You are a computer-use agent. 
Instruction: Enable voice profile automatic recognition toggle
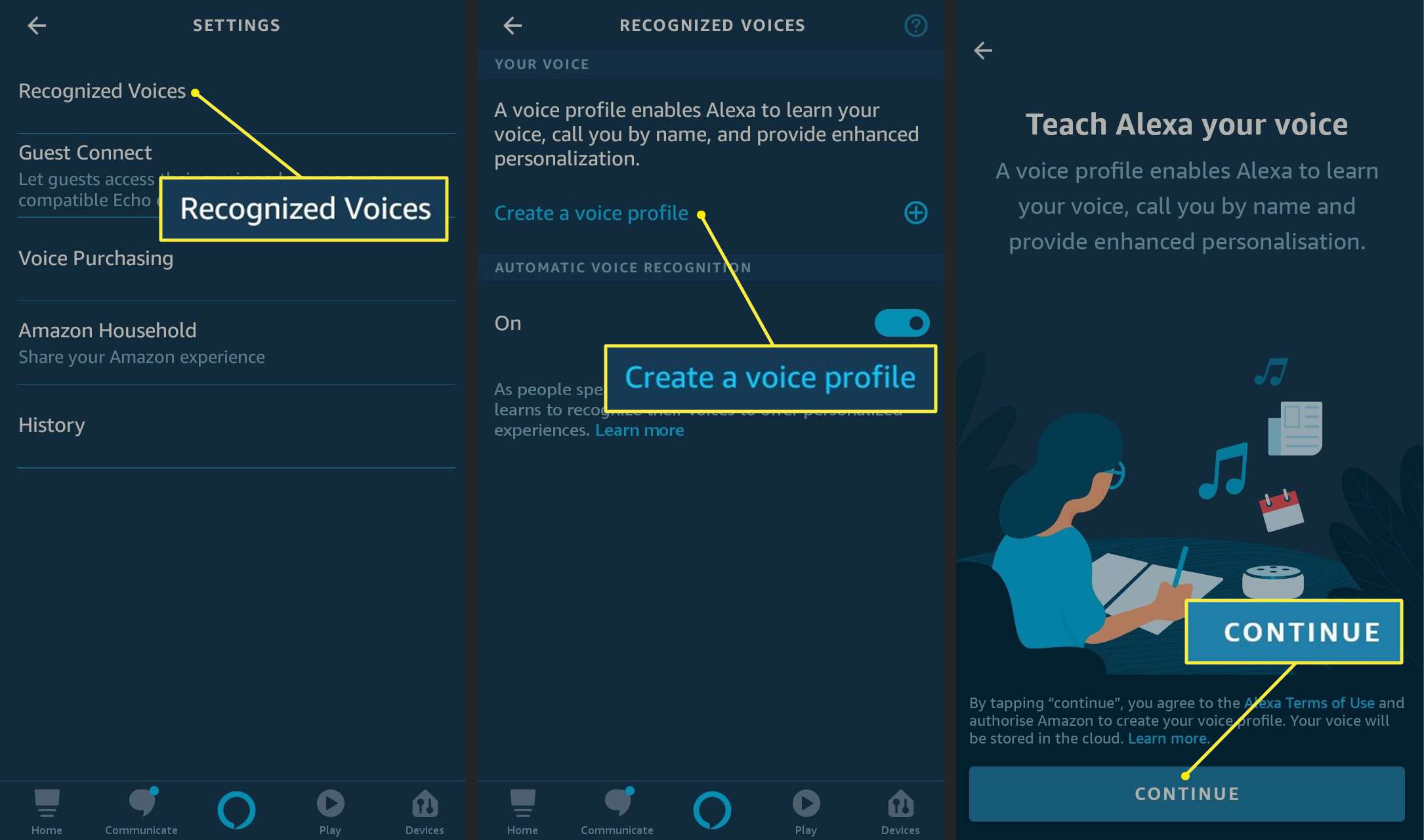click(900, 322)
